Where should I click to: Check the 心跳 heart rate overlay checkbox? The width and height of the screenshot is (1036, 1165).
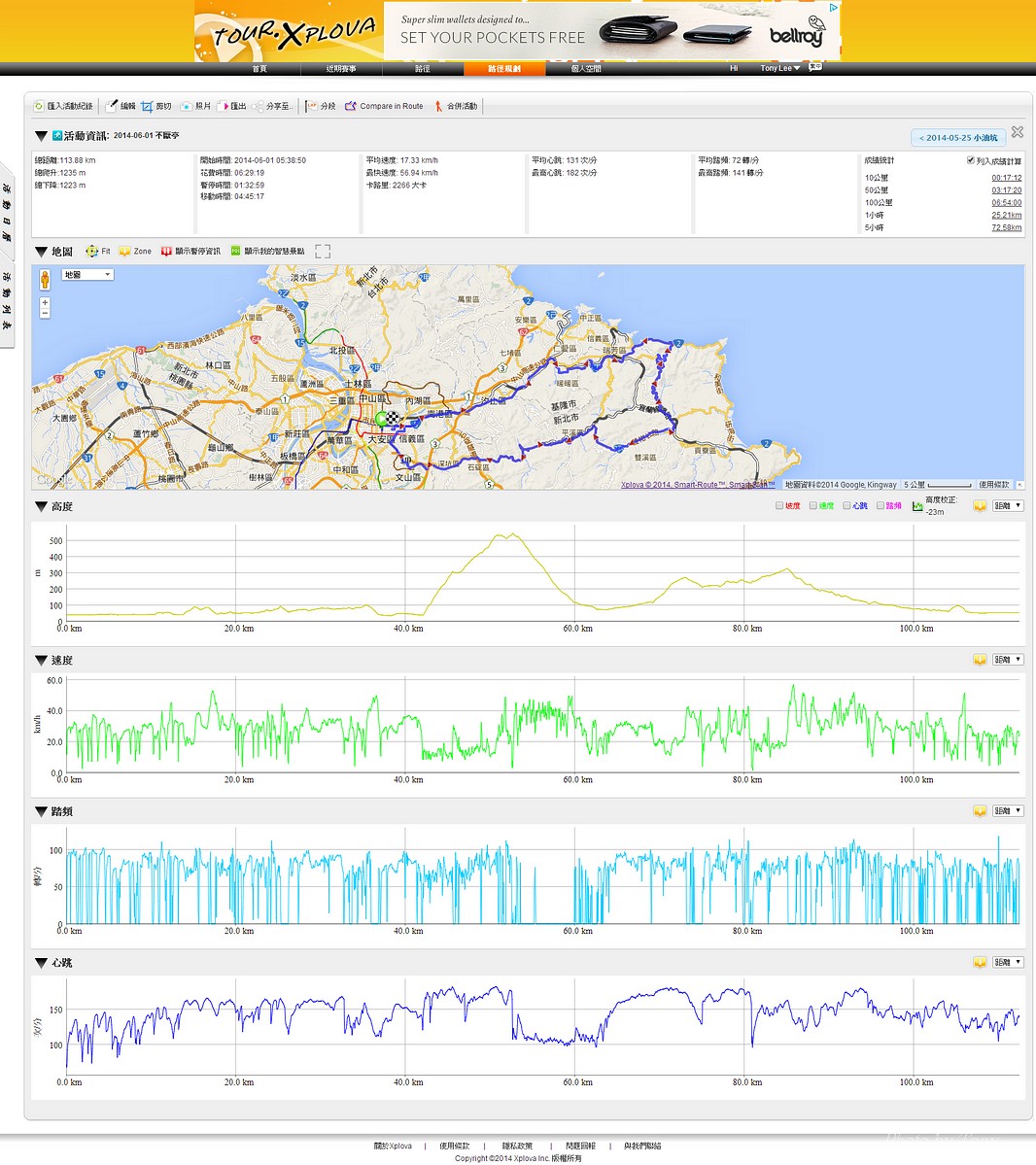846,506
